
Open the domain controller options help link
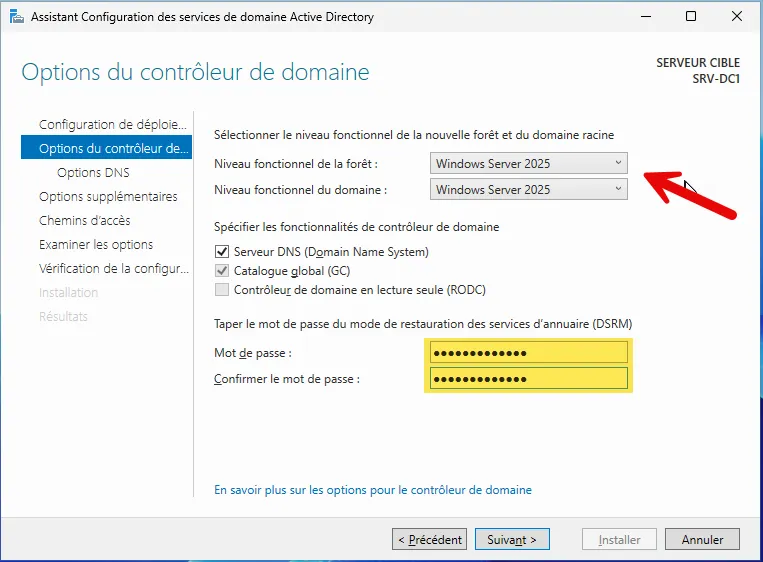[x=373, y=490]
